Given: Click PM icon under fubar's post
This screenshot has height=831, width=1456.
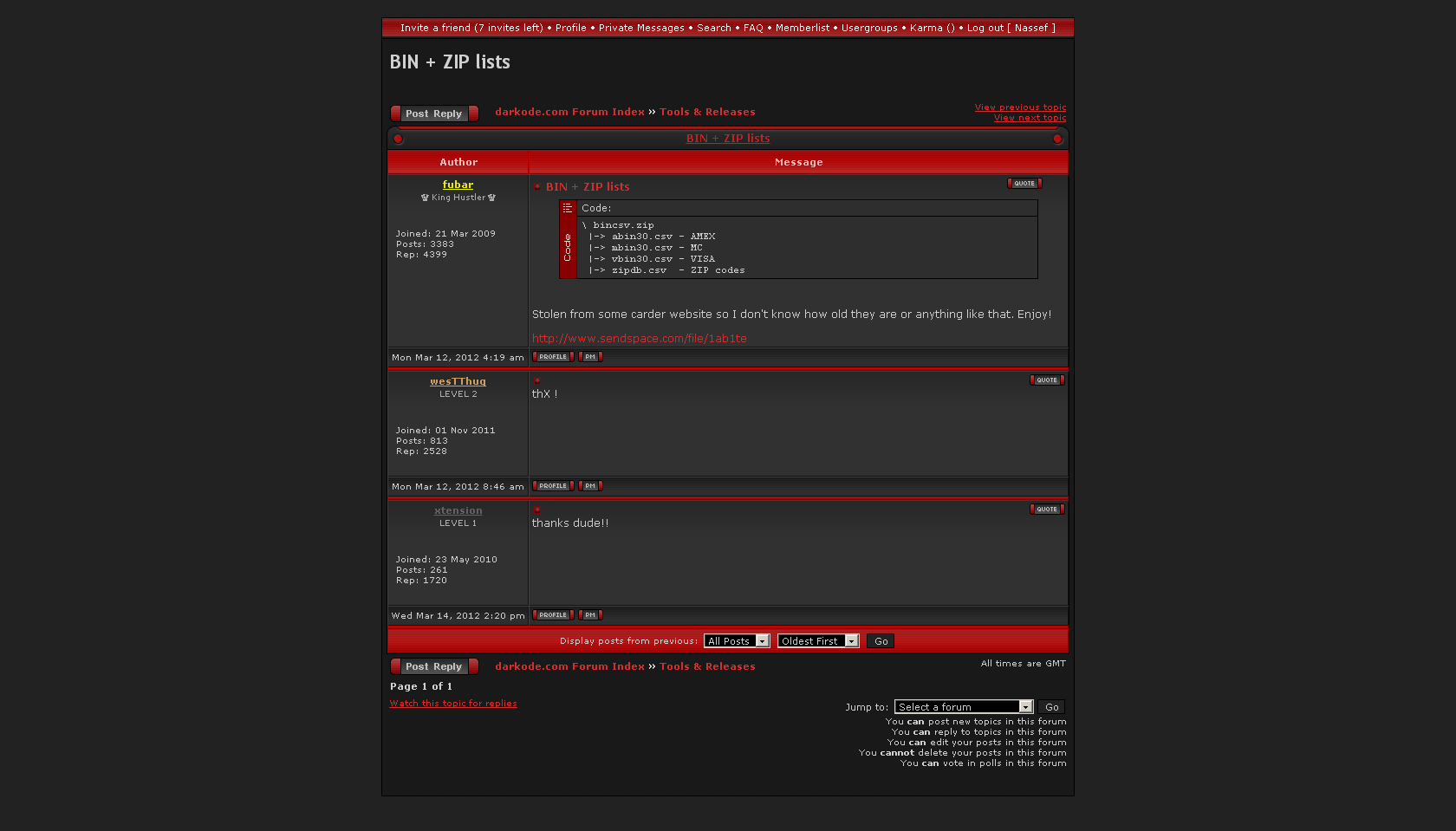Looking at the screenshot, I should pos(590,357).
